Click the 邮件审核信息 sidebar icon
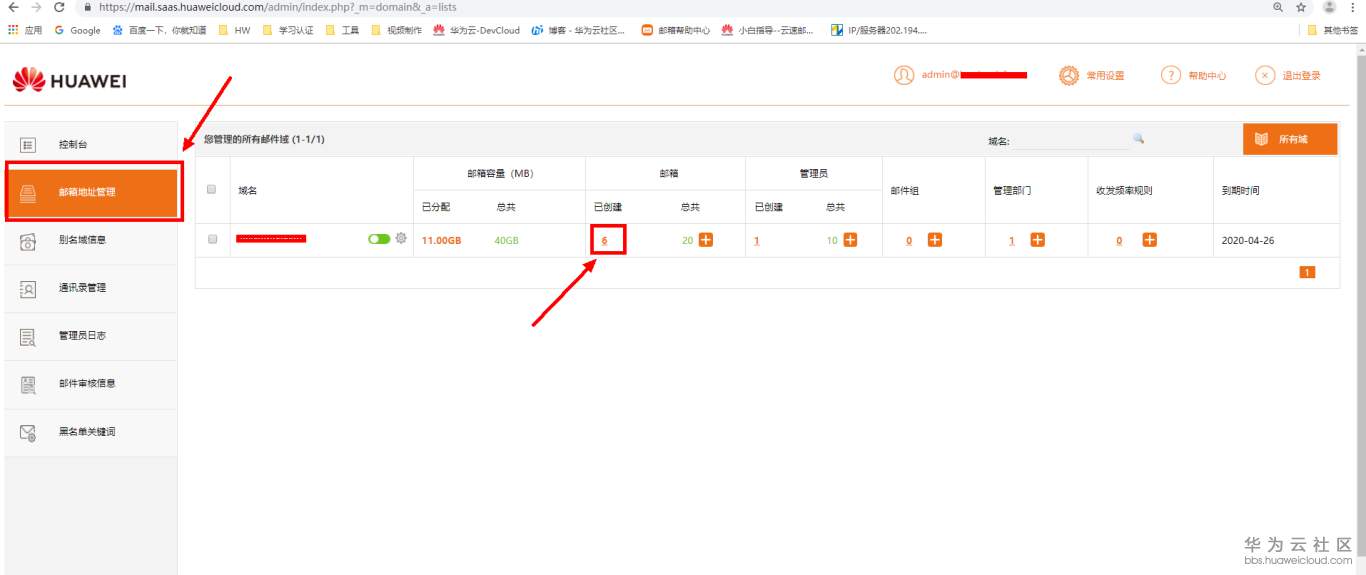Image resolution: width=1366 pixels, height=575 pixels. coord(29,384)
